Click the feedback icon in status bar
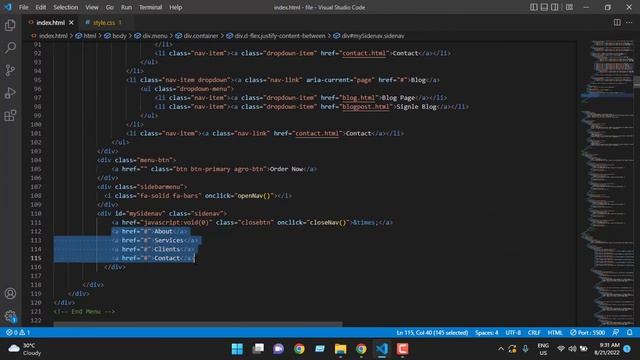640x360 pixels. [616, 333]
